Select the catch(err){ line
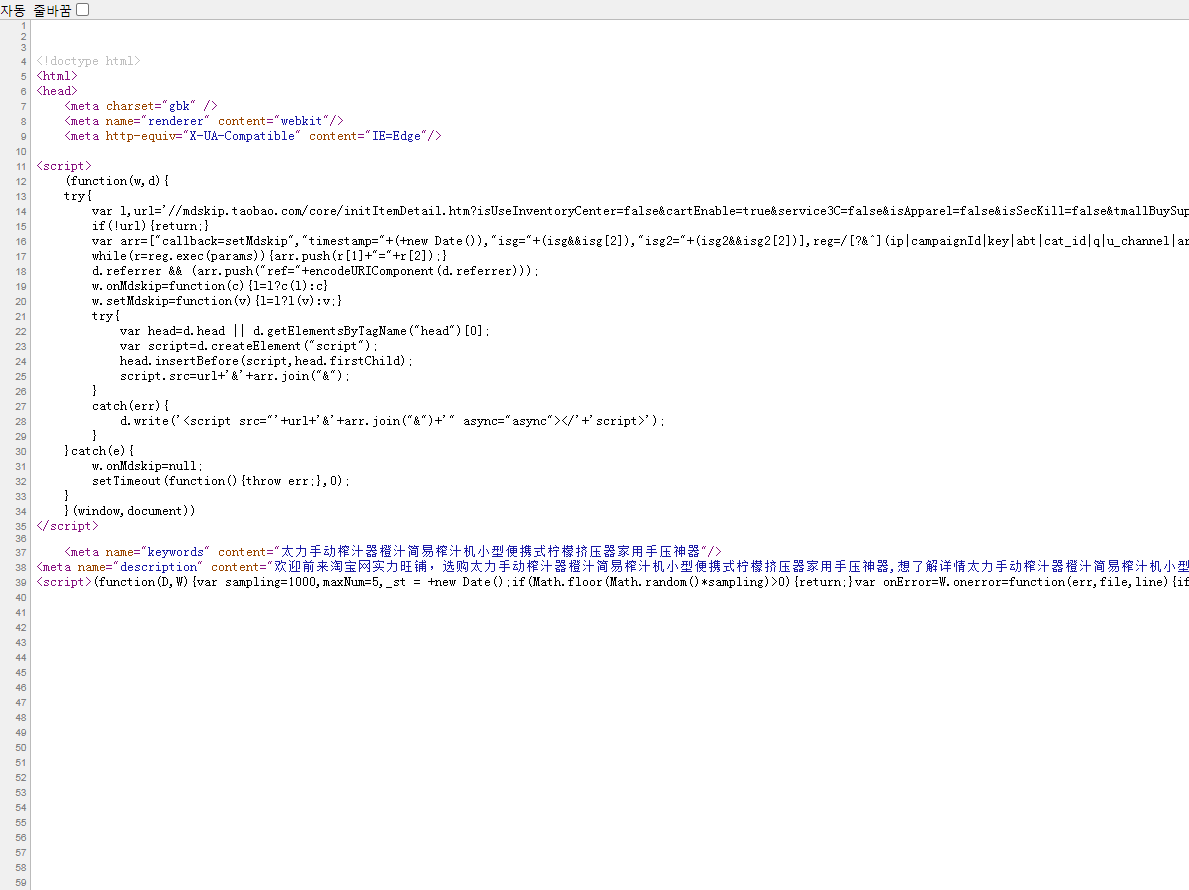 130,406
